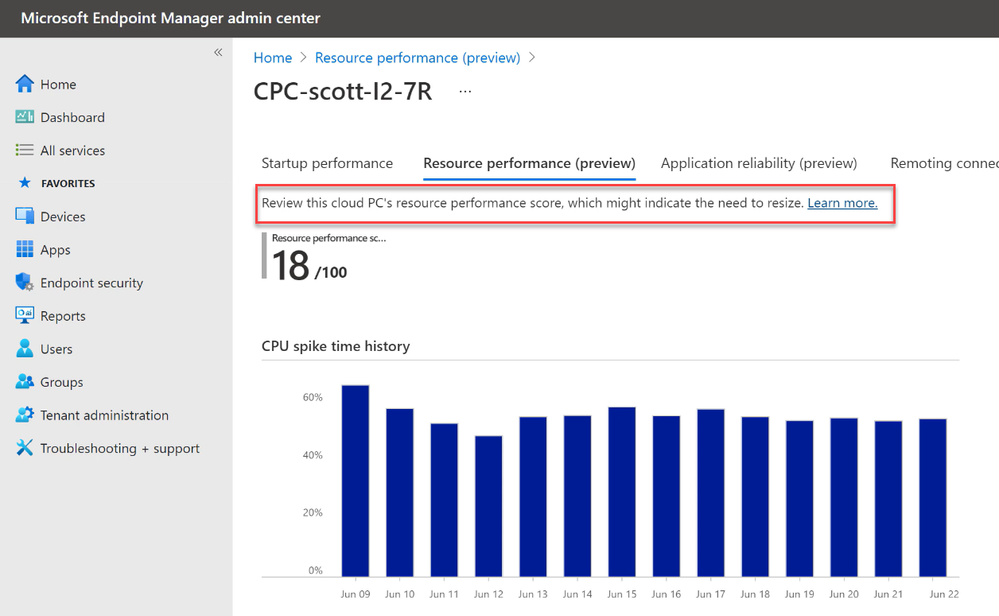Switch to Startup performance tab
Viewport: 999px width, 616px height.
(x=327, y=163)
